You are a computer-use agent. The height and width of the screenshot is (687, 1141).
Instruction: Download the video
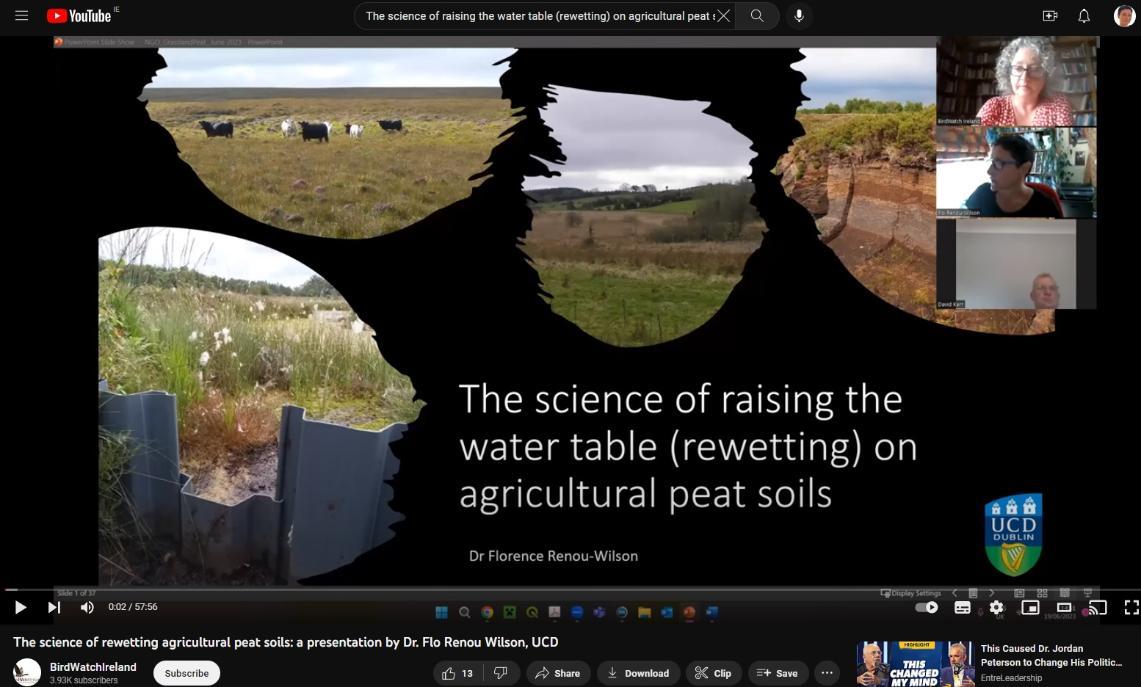pyautogui.click(x=638, y=673)
